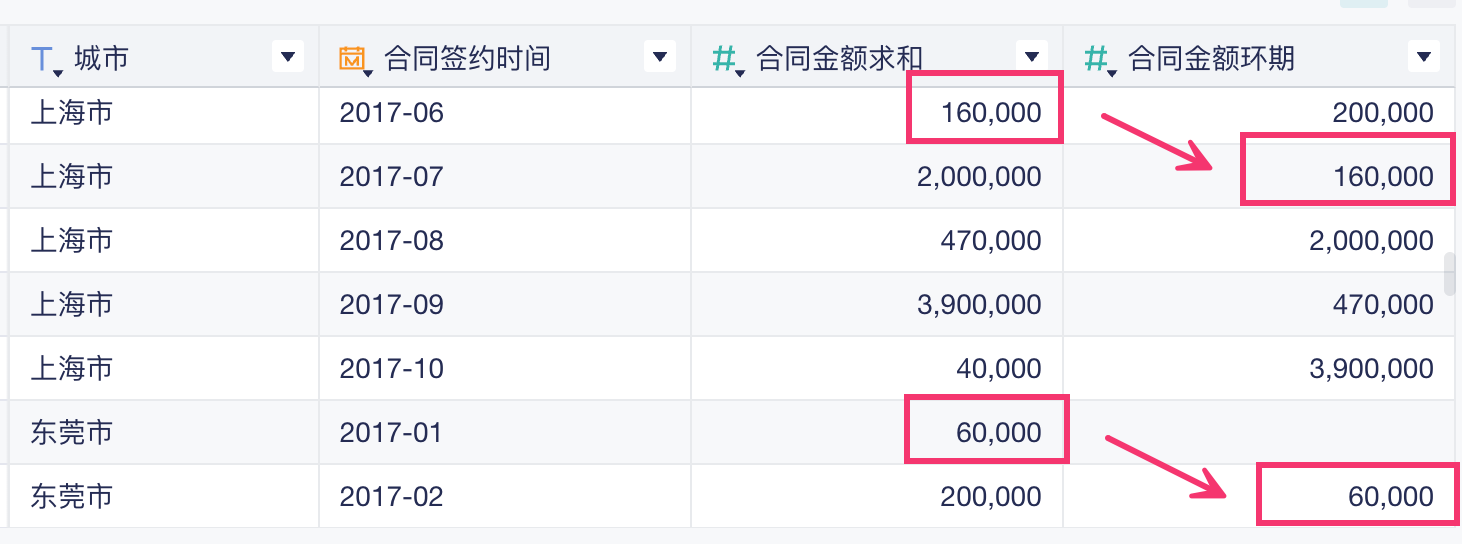Select the 合同签约时间 column header label
Viewport: 1462px width, 544px height.
468,59
